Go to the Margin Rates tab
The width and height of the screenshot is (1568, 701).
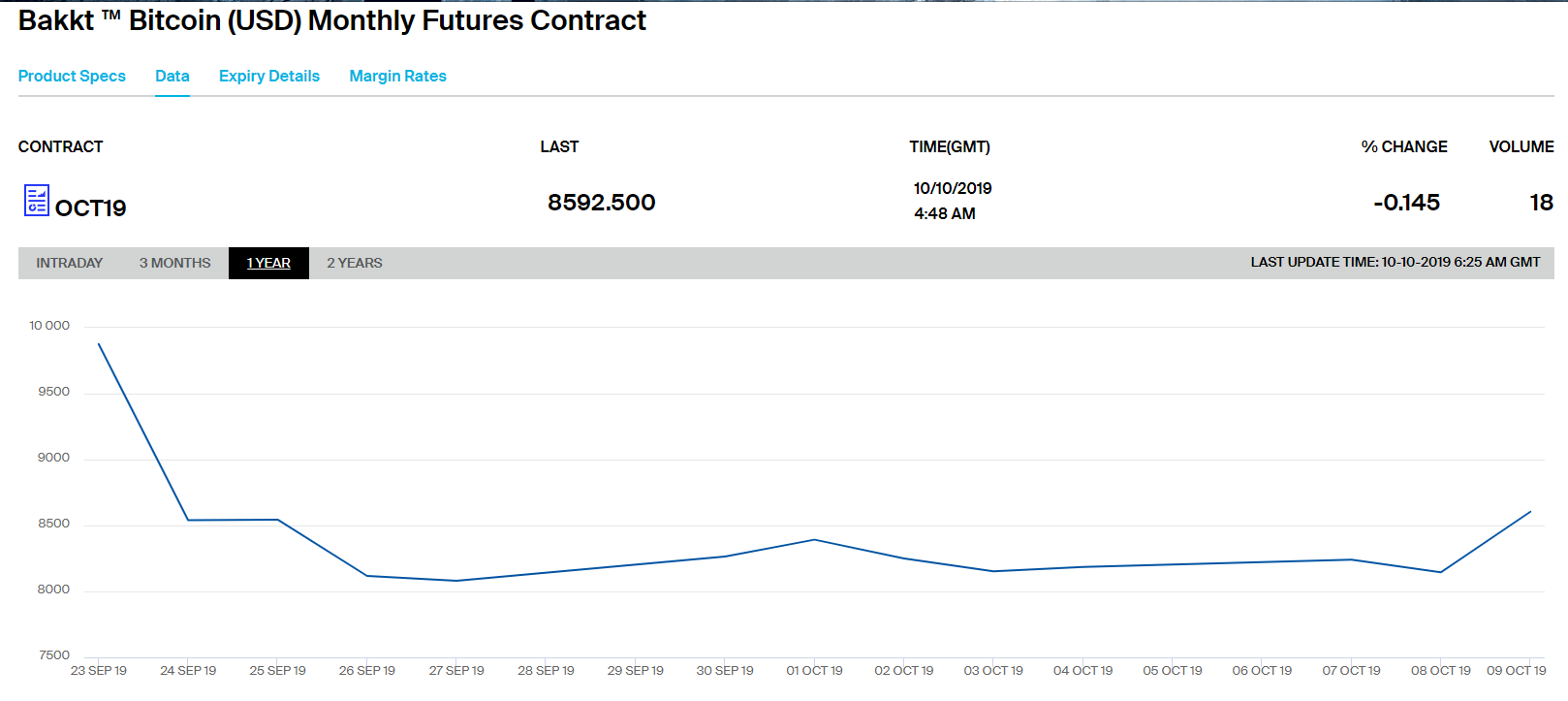coord(397,76)
